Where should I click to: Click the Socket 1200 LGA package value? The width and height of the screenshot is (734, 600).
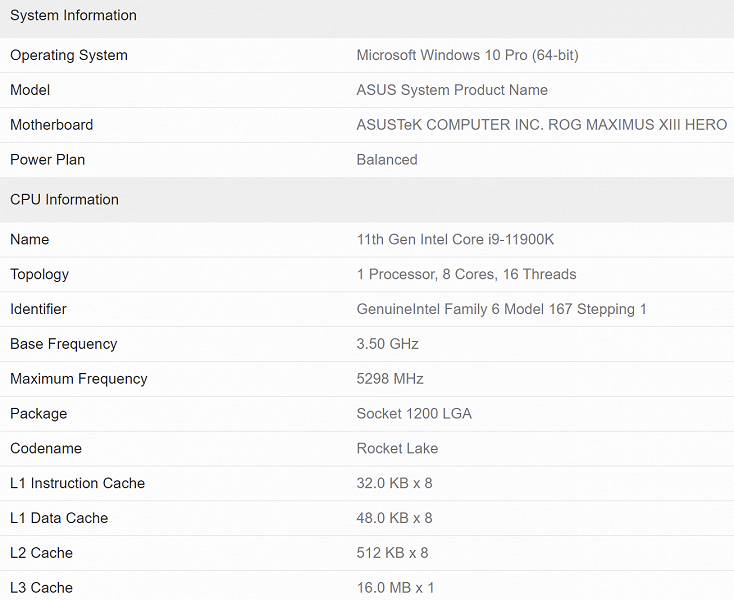414,414
